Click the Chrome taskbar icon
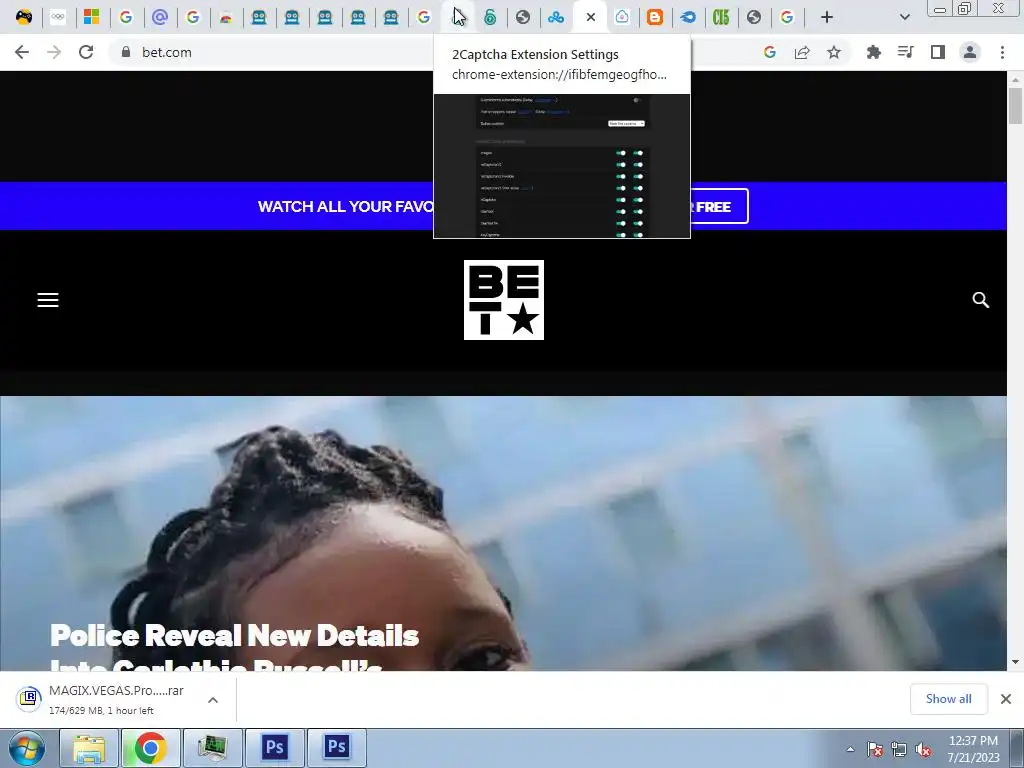The height and width of the screenshot is (768, 1024). tap(150, 748)
